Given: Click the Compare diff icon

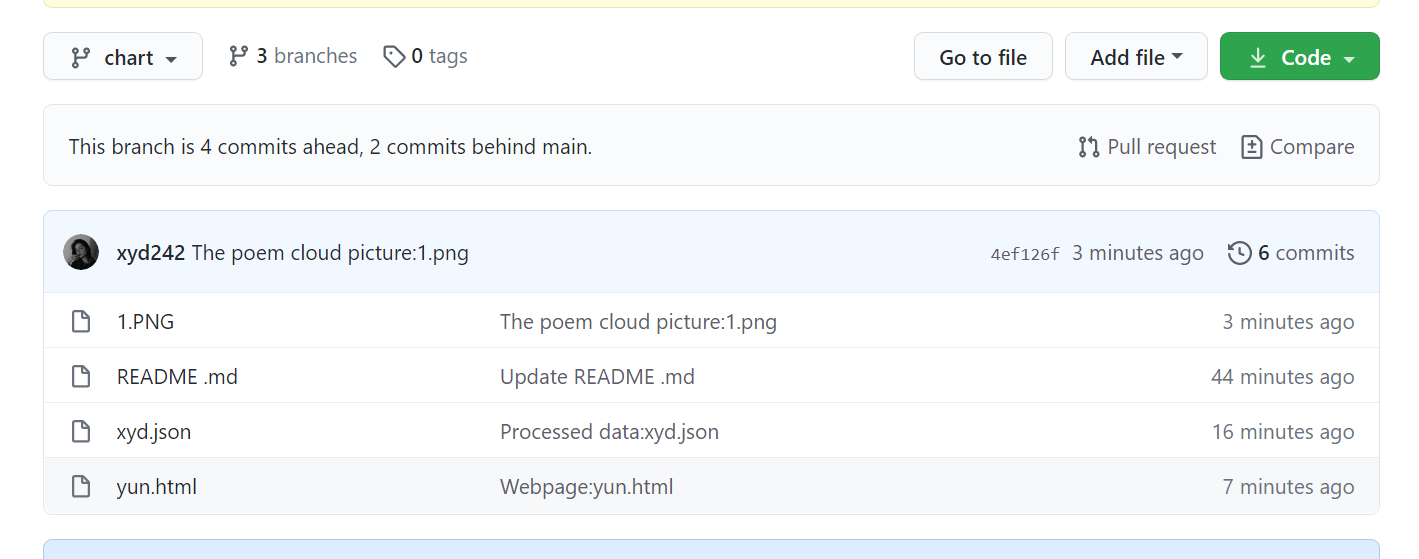Looking at the screenshot, I should tap(1251, 147).
